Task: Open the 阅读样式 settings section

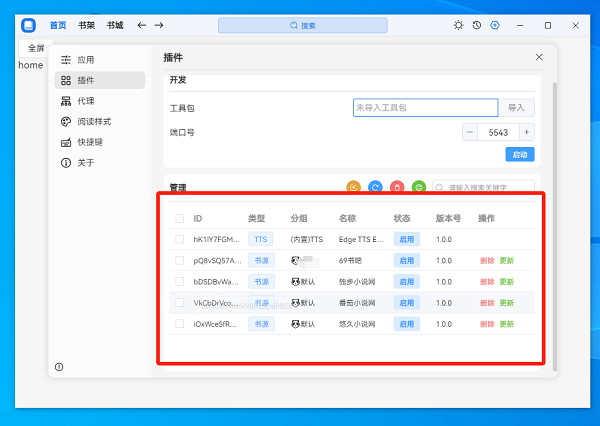Action: [x=100, y=122]
